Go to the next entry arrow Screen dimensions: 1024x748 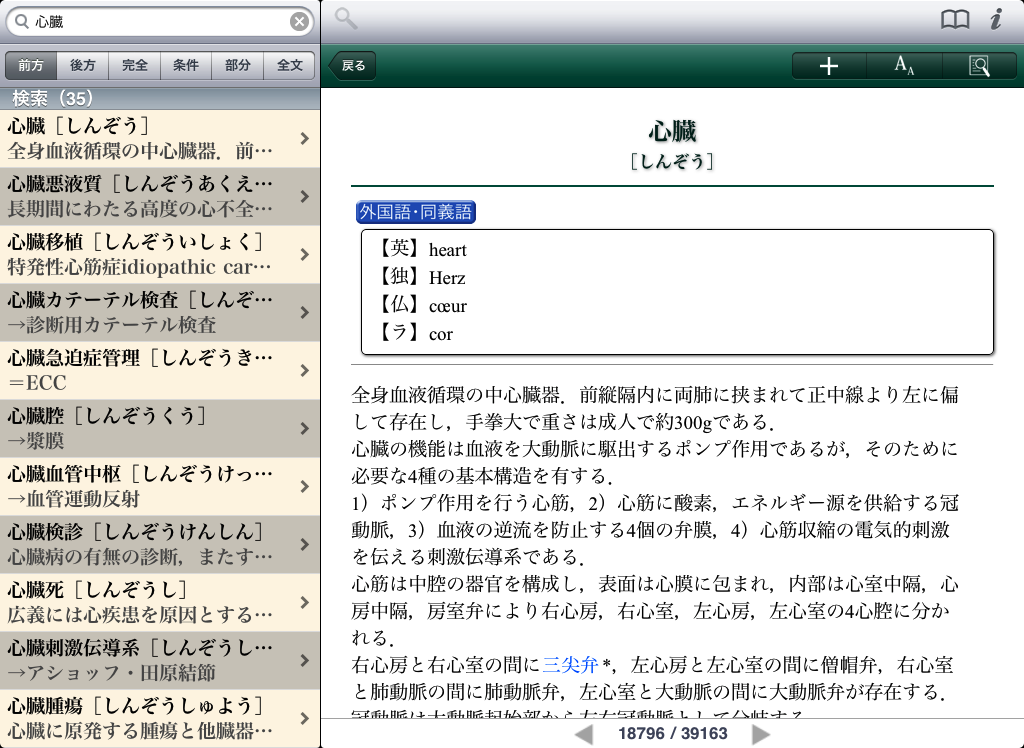pyautogui.click(x=761, y=734)
